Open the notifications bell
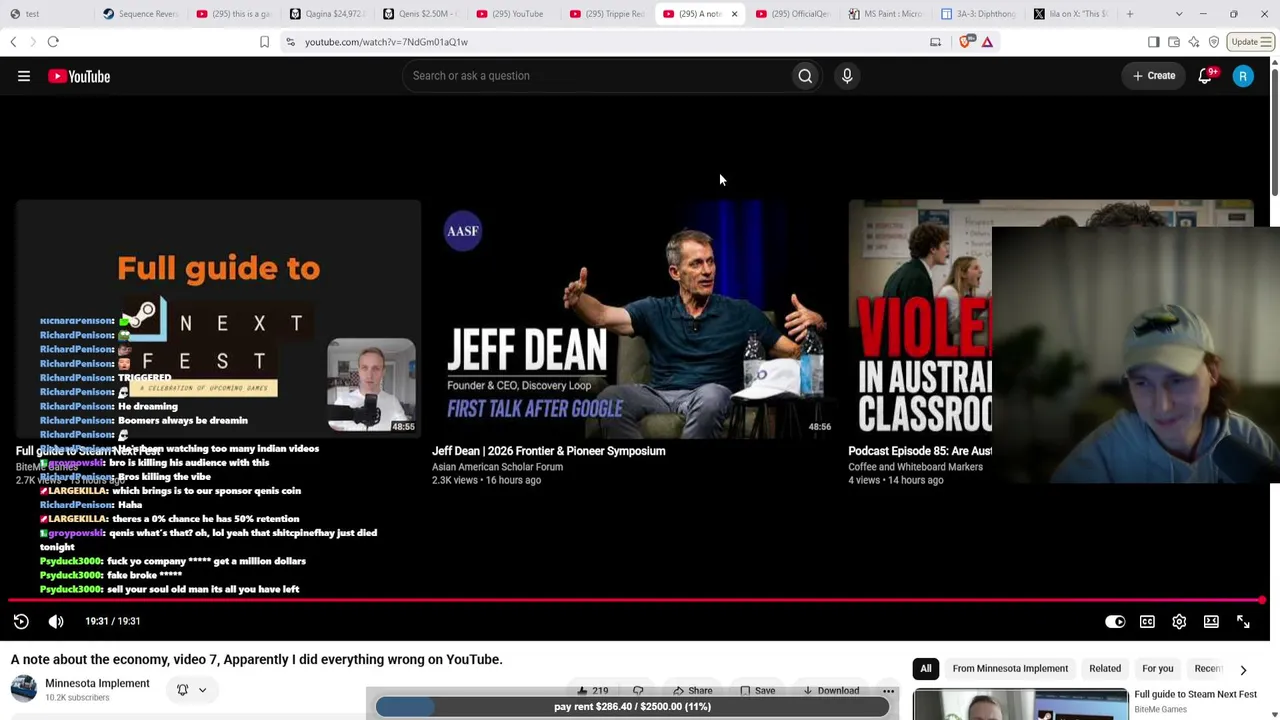Image resolution: width=1280 pixels, height=720 pixels. tap(1205, 76)
